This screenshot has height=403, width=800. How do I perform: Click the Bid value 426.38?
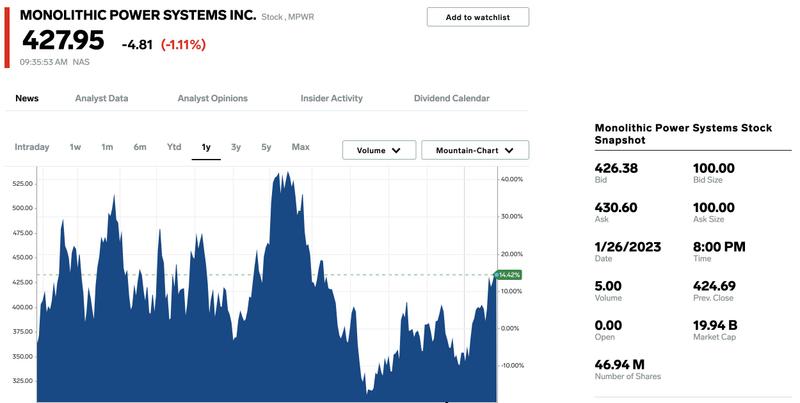(x=616, y=168)
